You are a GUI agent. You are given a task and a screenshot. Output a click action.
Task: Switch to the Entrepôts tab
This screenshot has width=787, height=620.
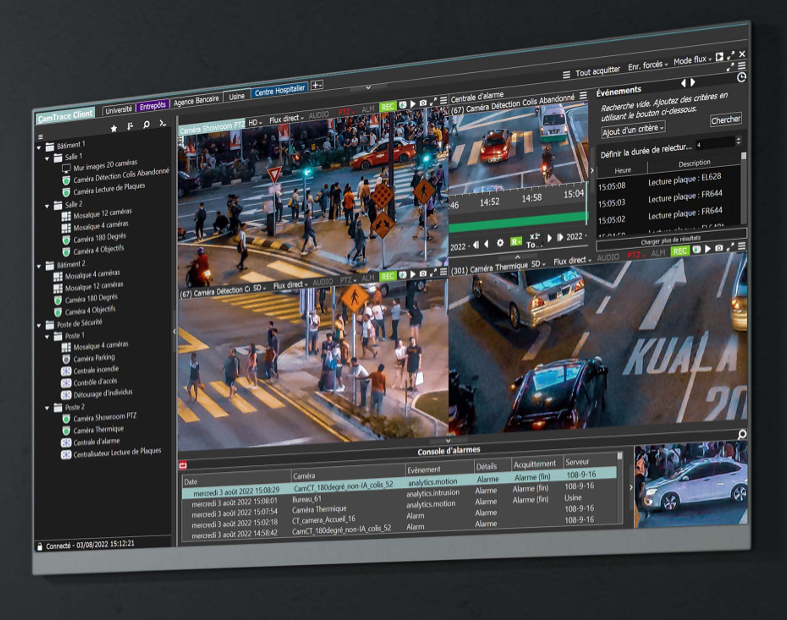click(x=153, y=106)
